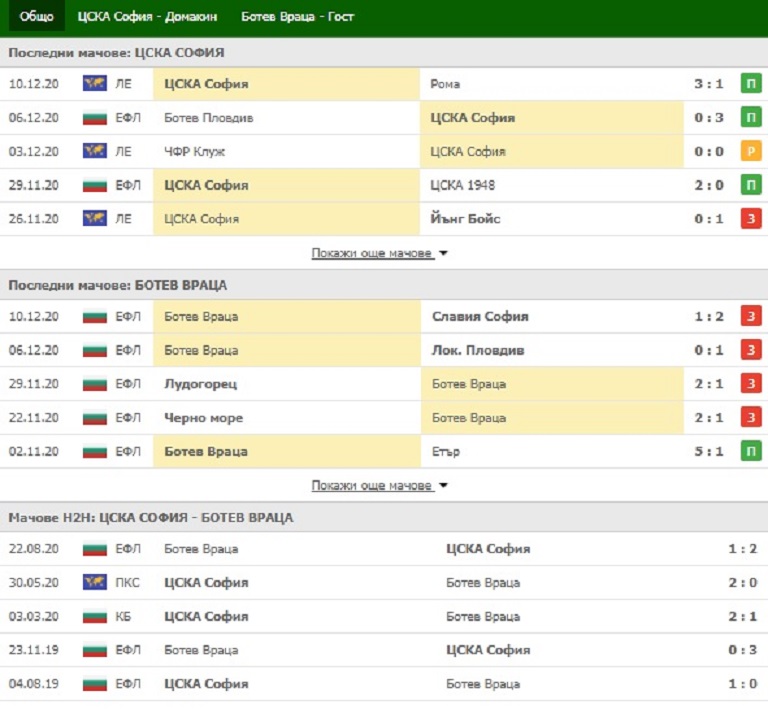Click the ПКС competition label
768x709 pixels.
(x=127, y=583)
